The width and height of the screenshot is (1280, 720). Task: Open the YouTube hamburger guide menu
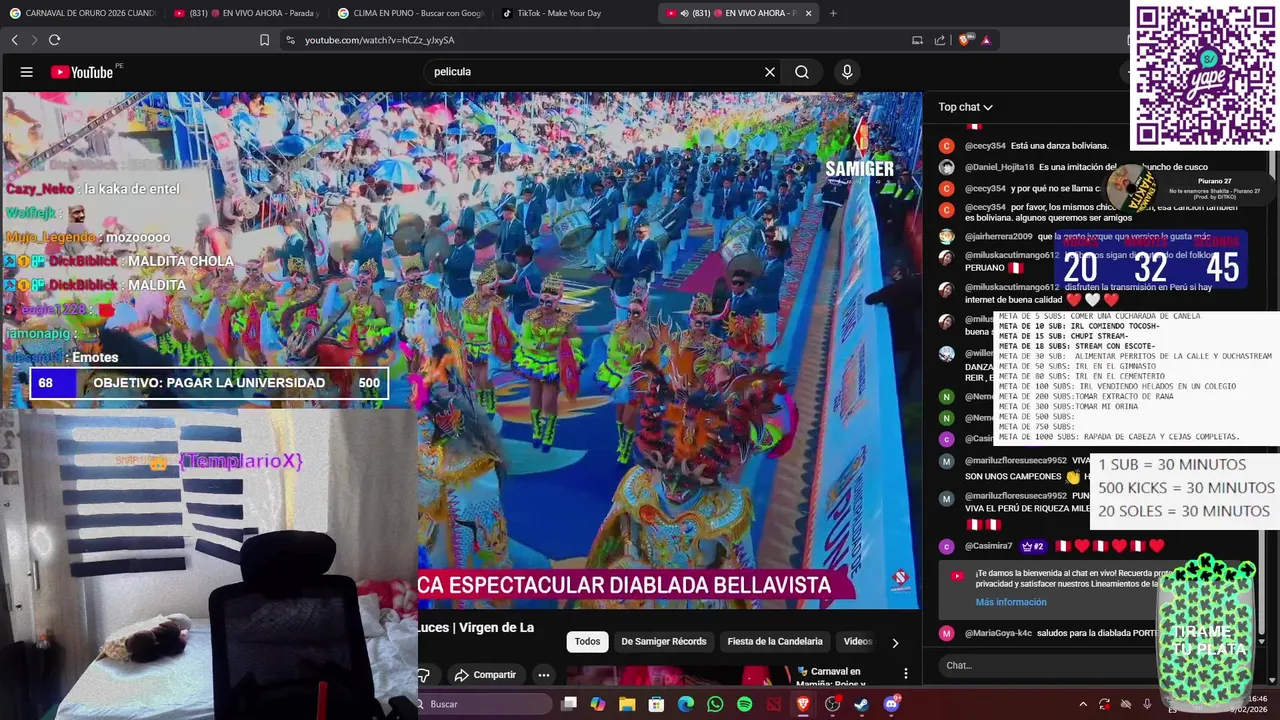(x=27, y=72)
